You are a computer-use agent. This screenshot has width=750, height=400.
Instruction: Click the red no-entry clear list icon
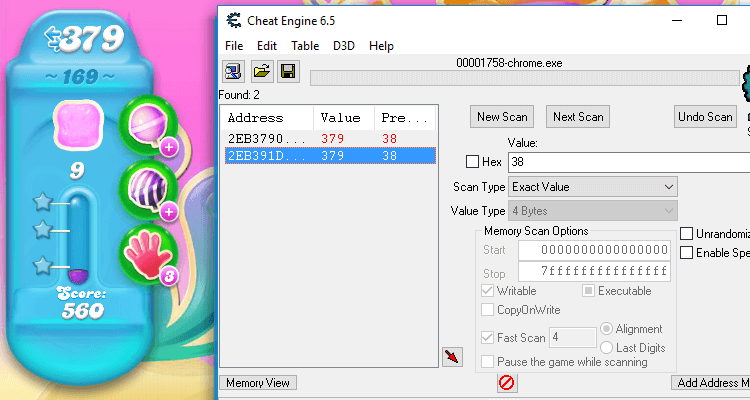pyautogui.click(x=507, y=382)
